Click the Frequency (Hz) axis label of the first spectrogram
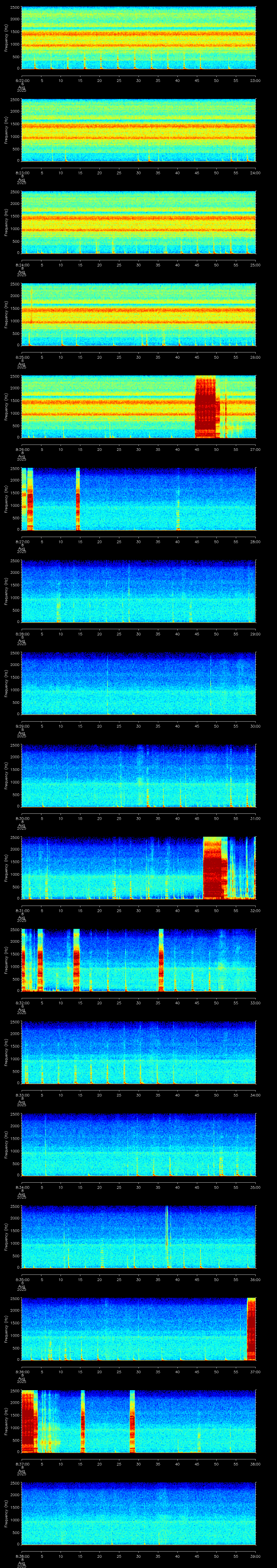277x1568 pixels. (x=6, y=38)
